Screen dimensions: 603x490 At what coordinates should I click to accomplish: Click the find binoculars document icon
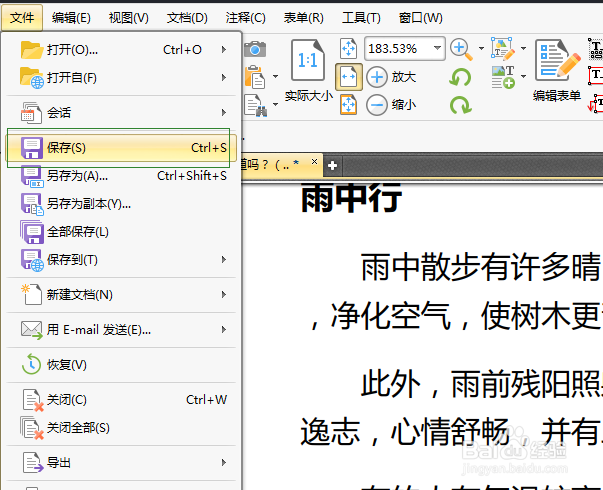click(x=256, y=105)
